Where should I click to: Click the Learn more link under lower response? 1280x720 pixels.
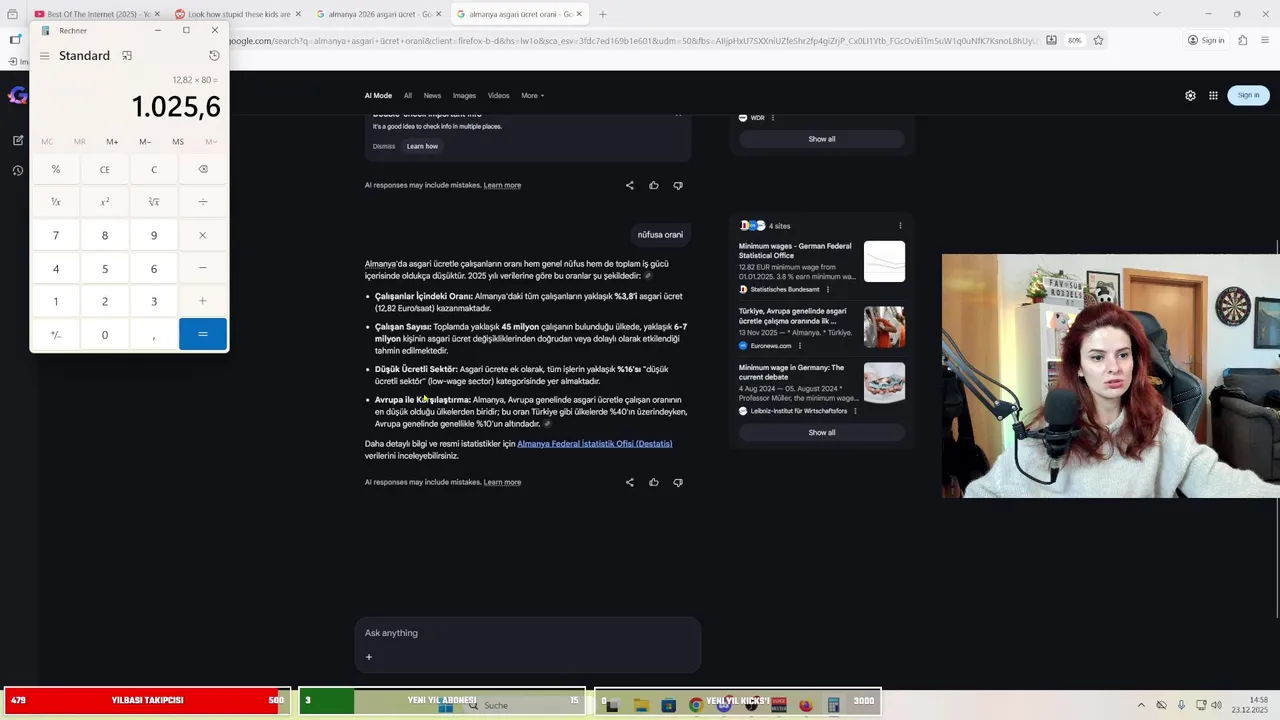(502, 482)
